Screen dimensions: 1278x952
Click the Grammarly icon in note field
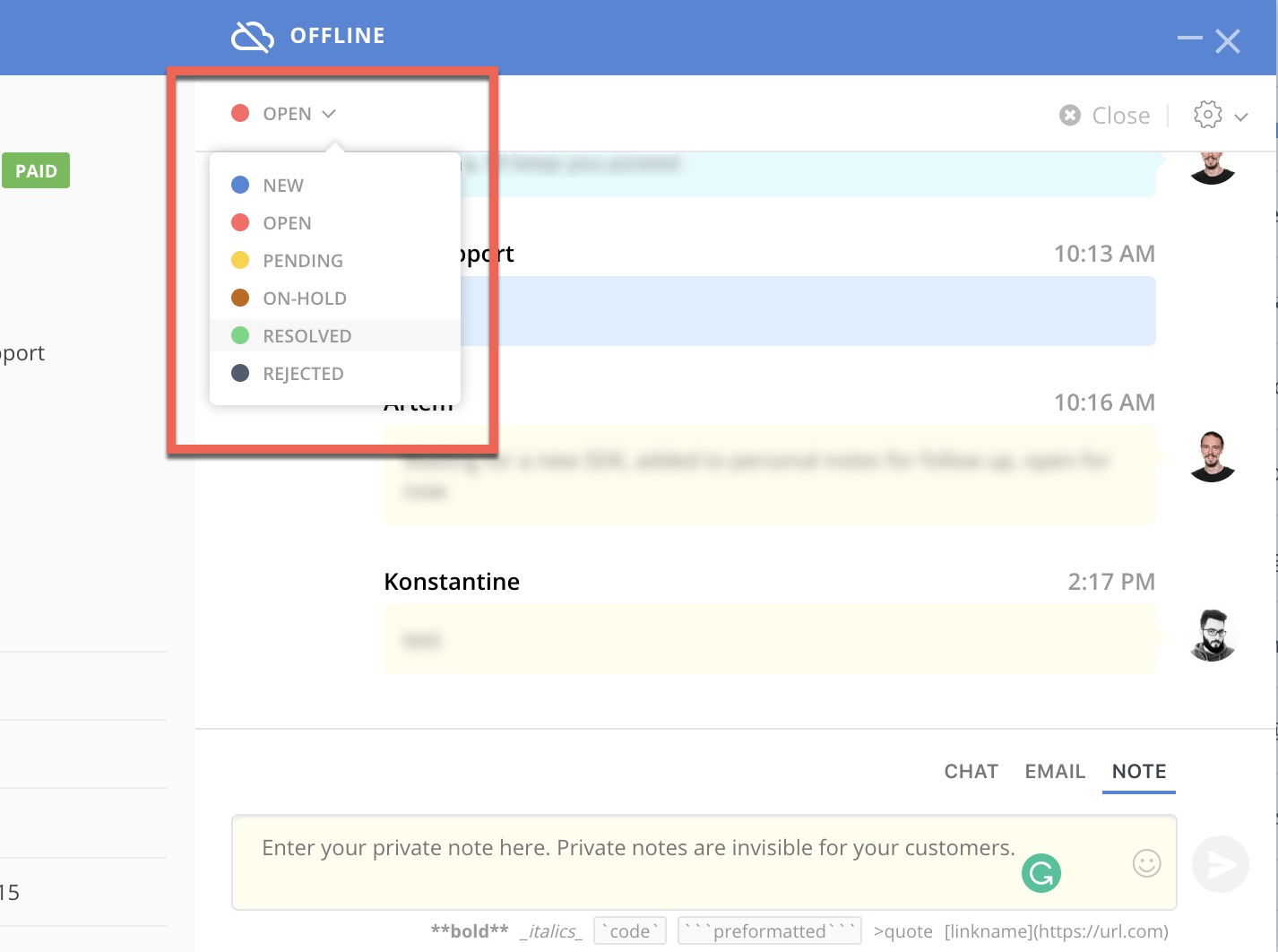1041,872
